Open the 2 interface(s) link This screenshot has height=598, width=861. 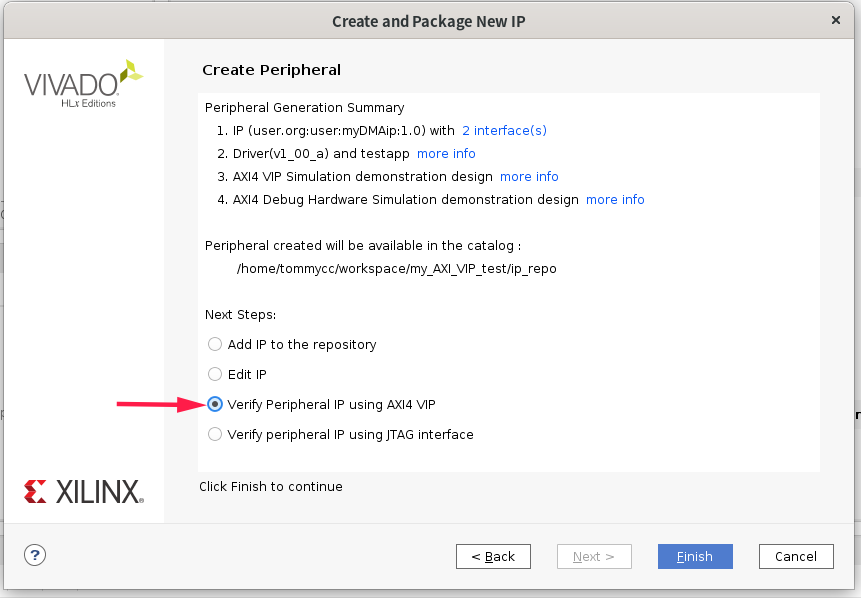coord(504,130)
